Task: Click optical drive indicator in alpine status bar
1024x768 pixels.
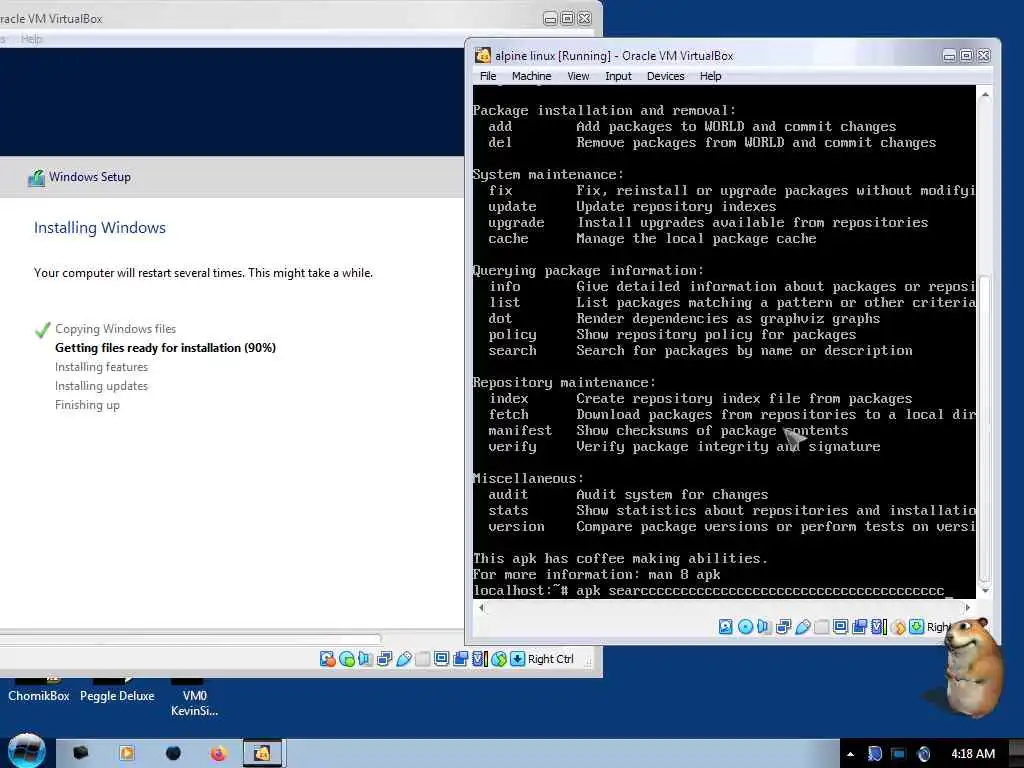Action: (744, 627)
